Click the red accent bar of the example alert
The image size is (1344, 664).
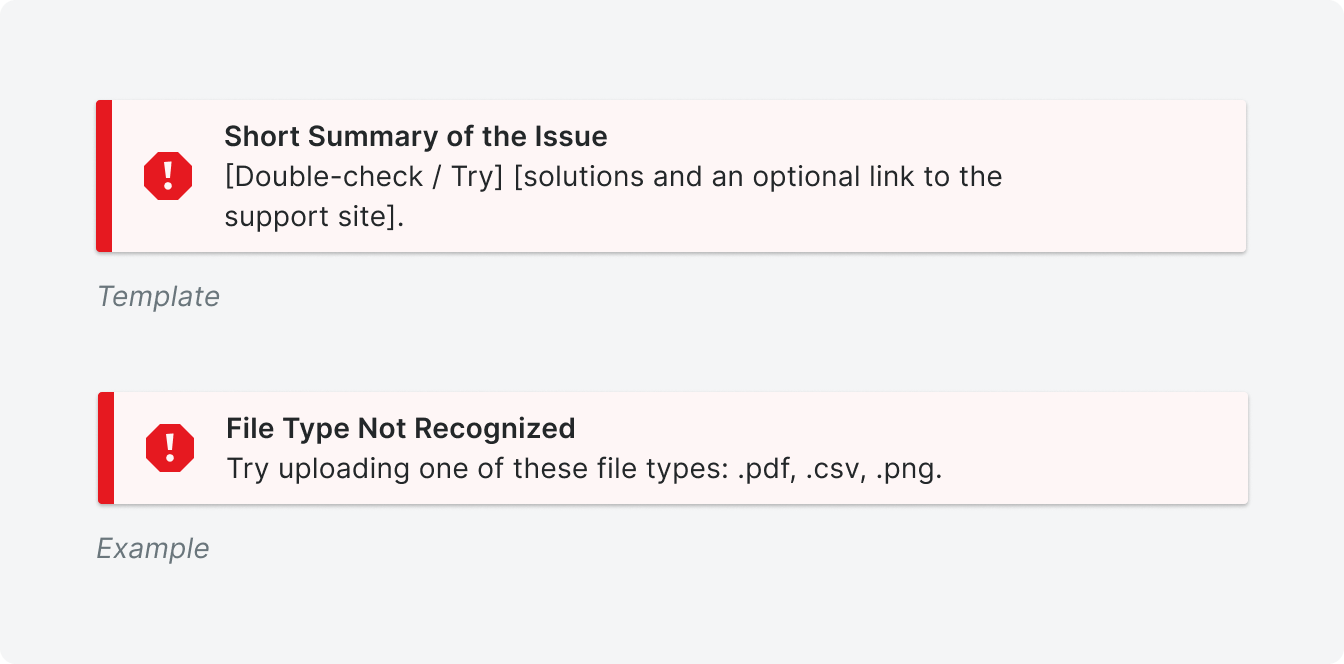[106, 448]
